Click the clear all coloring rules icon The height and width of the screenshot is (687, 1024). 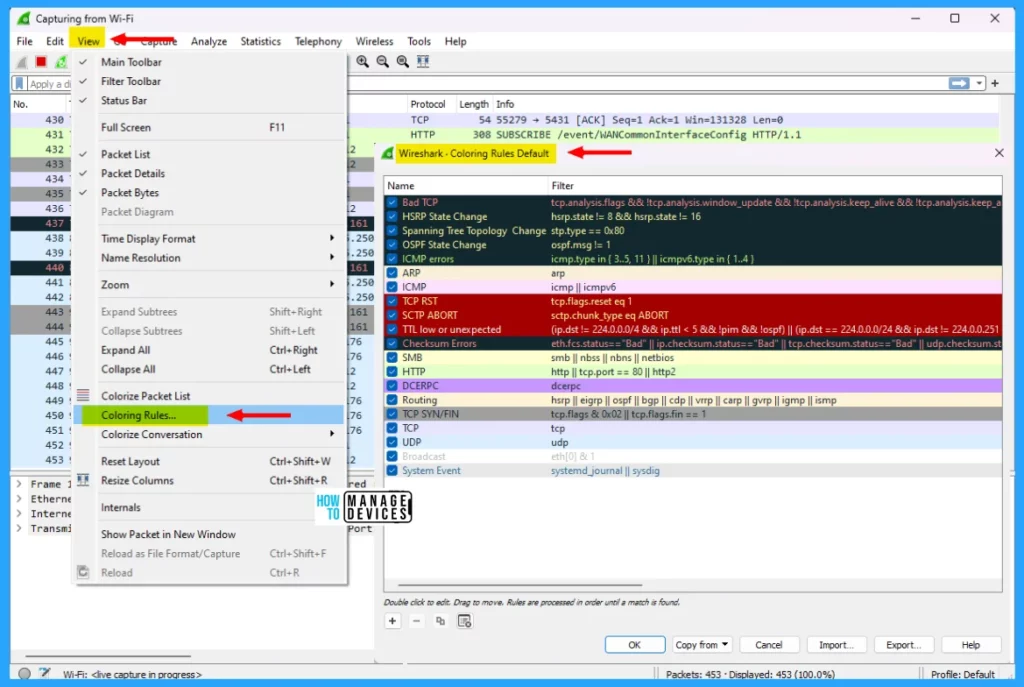(x=464, y=621)
